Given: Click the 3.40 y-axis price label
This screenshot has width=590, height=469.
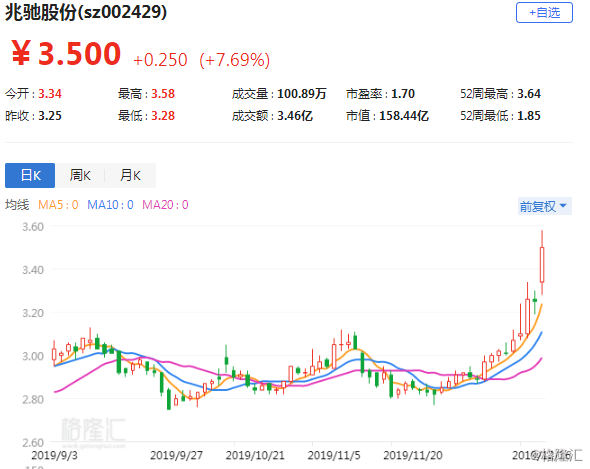Looking at the screenshot, I should pyautogui.click(x=33, y=270).
